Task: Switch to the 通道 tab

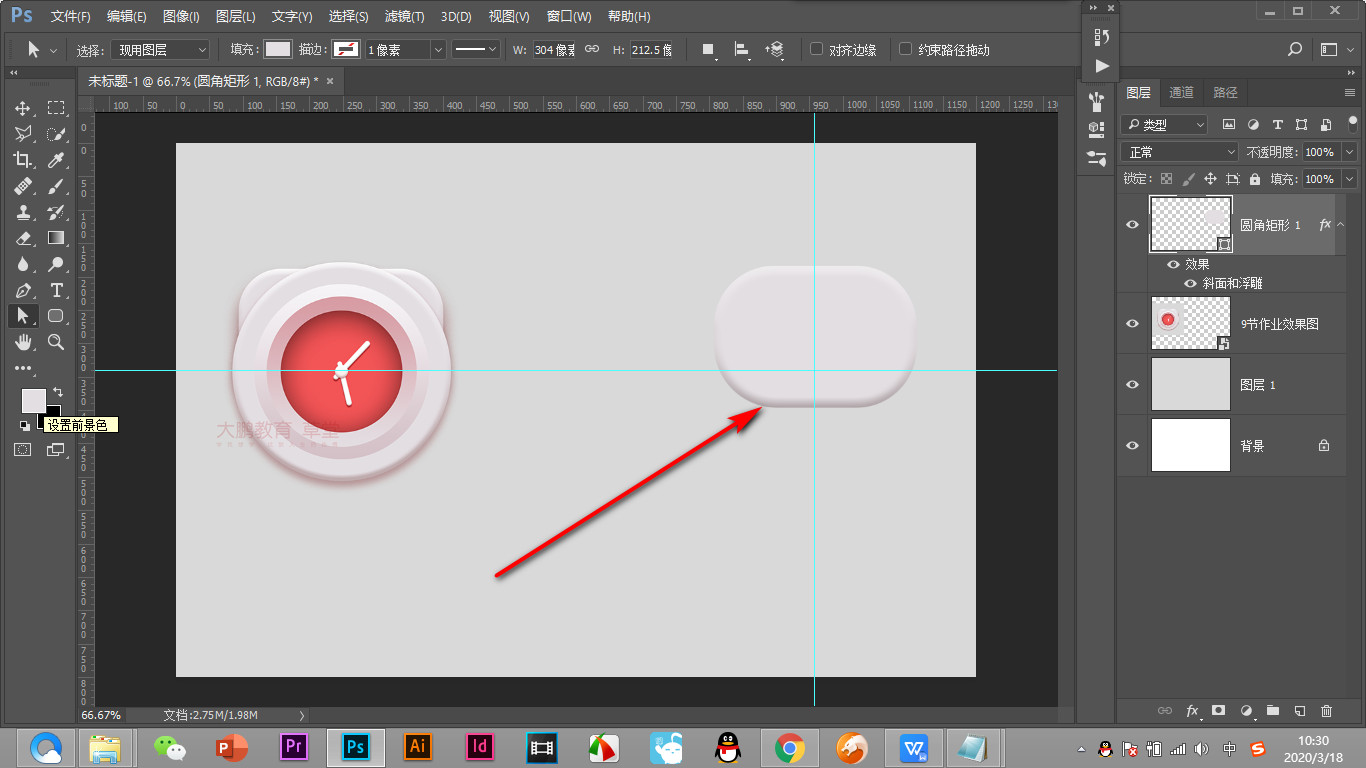Action: 1181,92
